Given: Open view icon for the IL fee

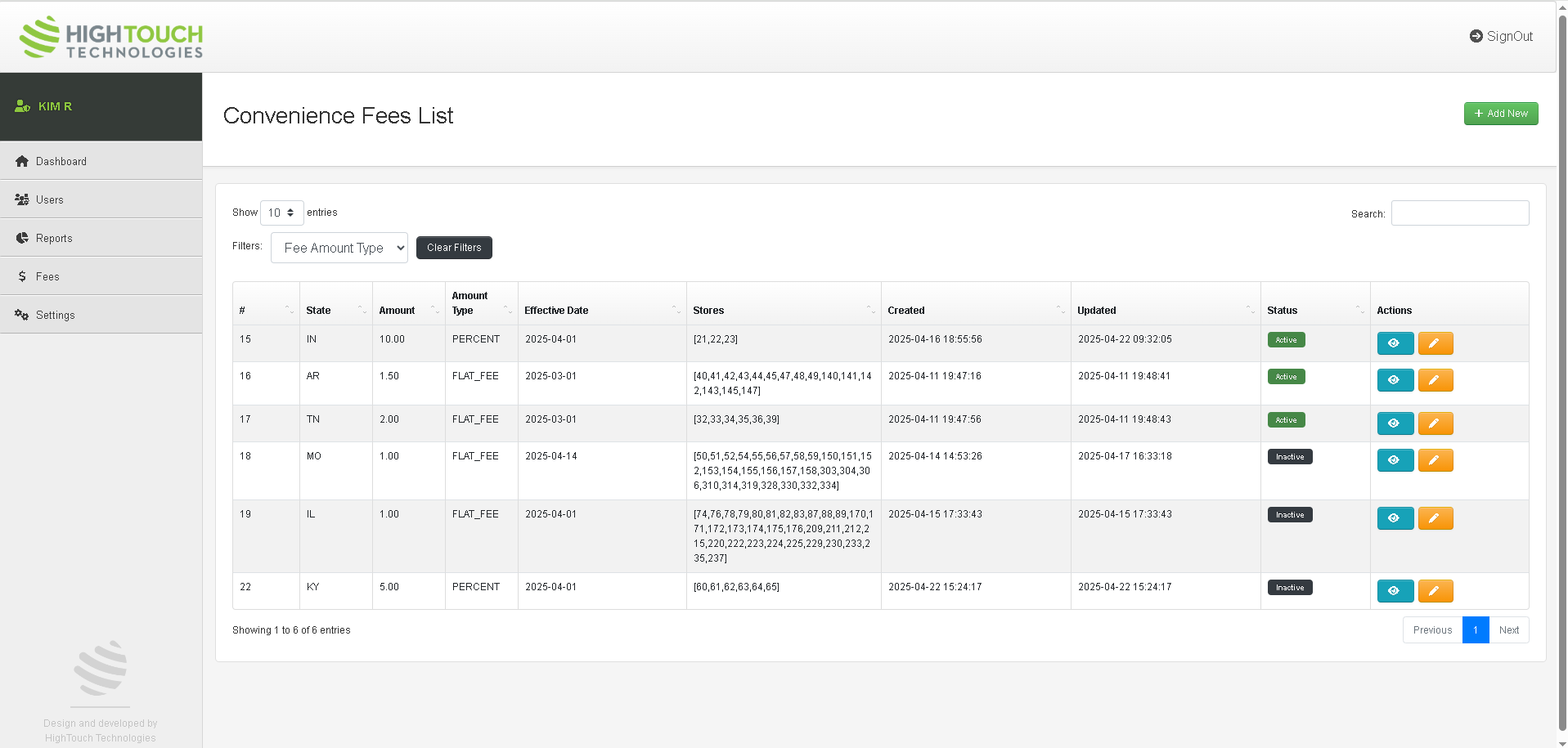Looking at the screenshot, I should 1395,518.
